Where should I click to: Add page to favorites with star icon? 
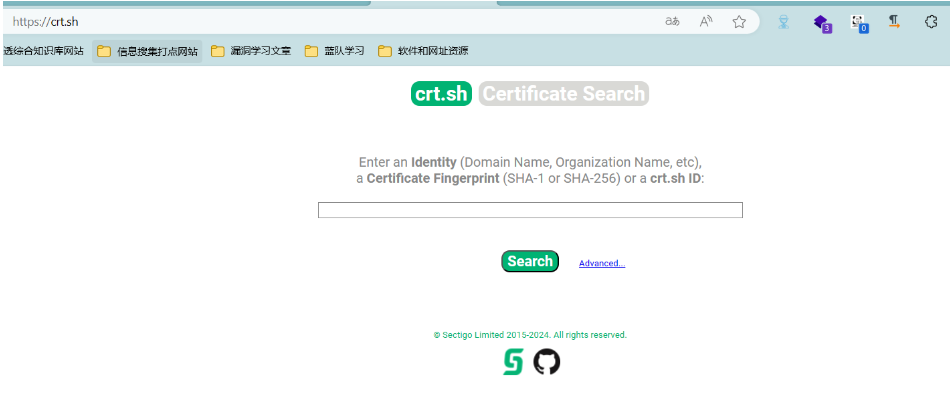coord(739,22)
